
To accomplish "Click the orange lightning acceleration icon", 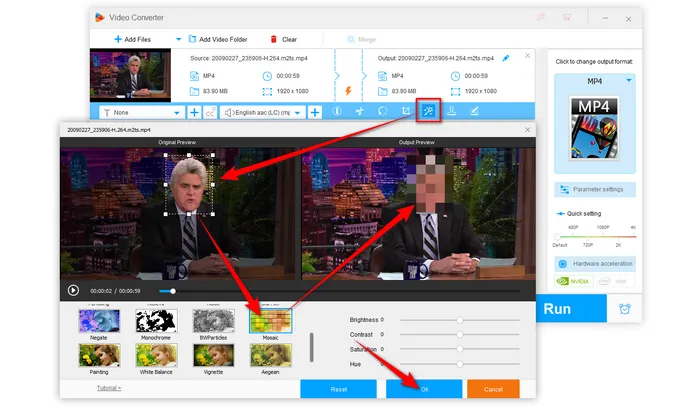I will coord(348,91).
